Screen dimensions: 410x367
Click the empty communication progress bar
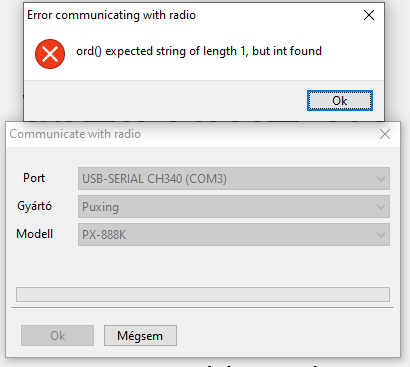tap(203, 294)
